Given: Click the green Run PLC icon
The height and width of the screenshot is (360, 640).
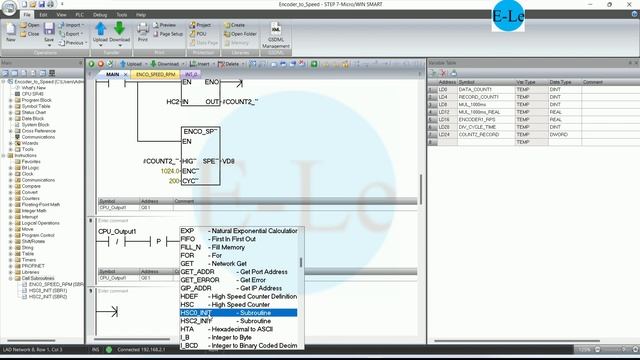Looking at the screenshot, I should point(91,64).
